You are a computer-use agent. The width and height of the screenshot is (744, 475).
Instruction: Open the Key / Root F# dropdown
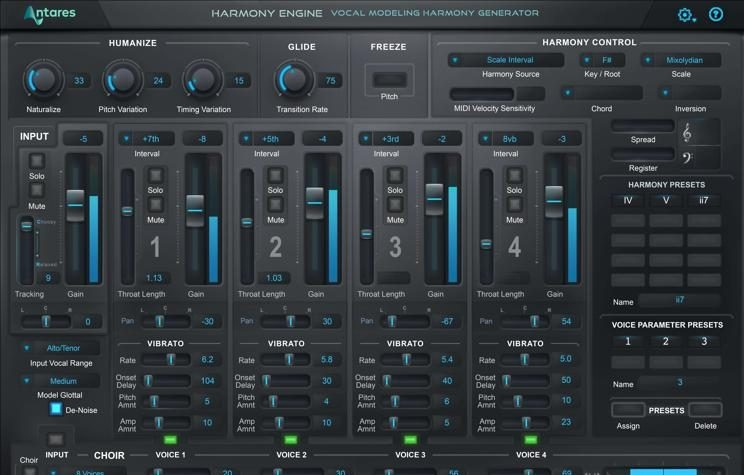tap(602, 60)
